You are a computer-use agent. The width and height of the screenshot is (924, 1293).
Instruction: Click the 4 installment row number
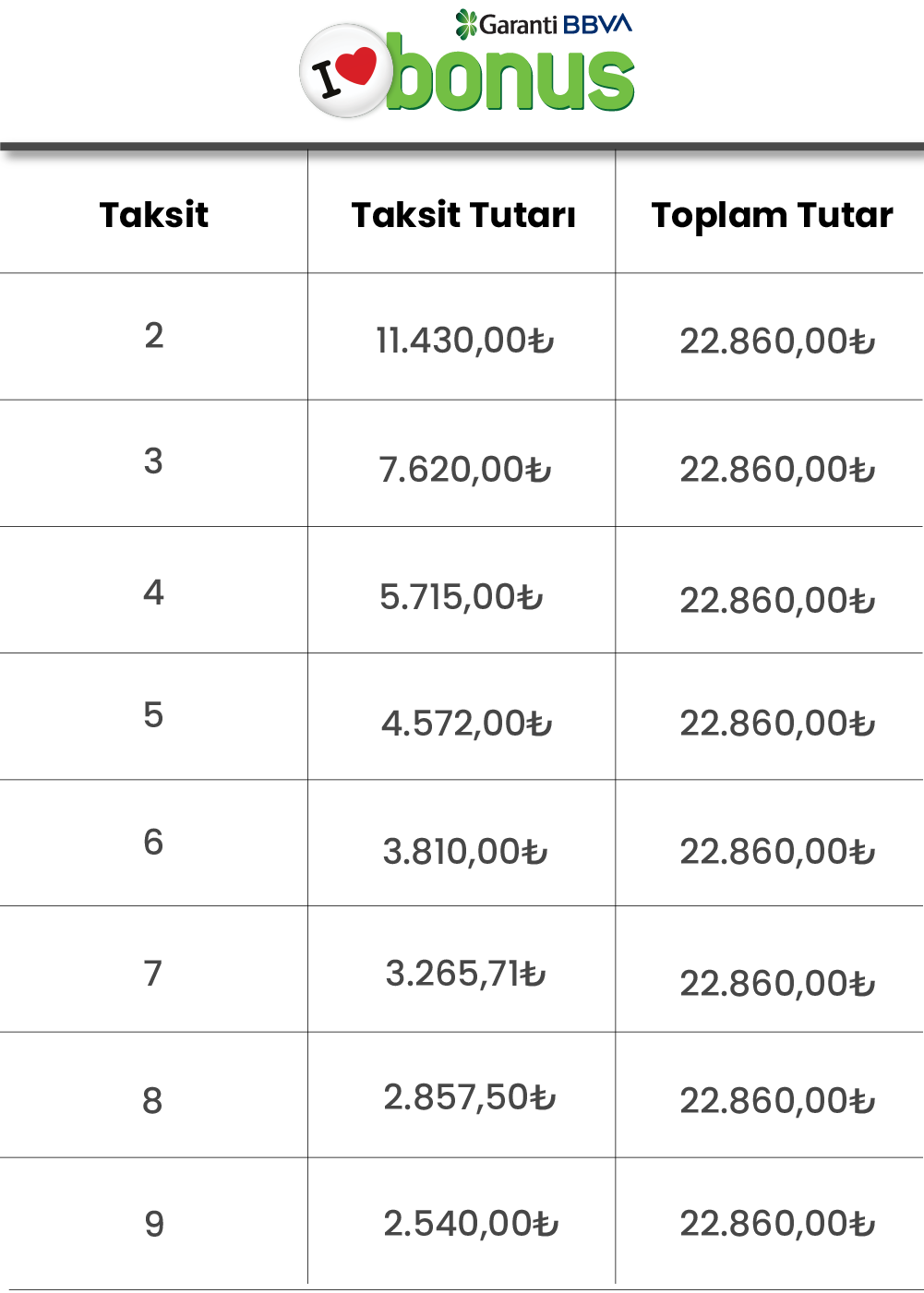coord(154,592)
